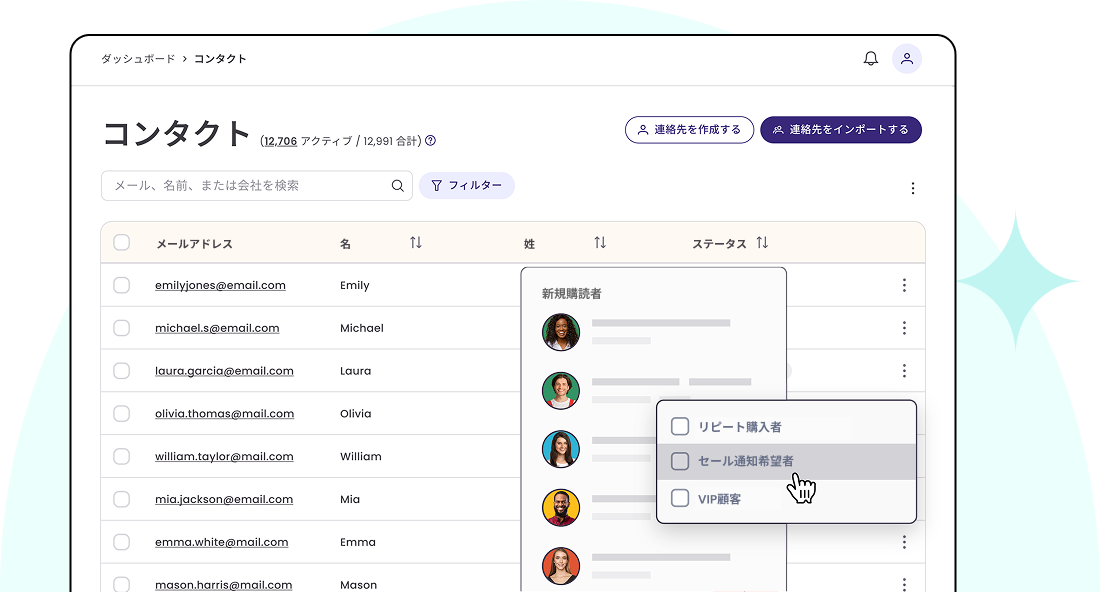Click 連絡先を作成する button
The height and width of the screenshot is (592, 1100).
pos(689,130)
